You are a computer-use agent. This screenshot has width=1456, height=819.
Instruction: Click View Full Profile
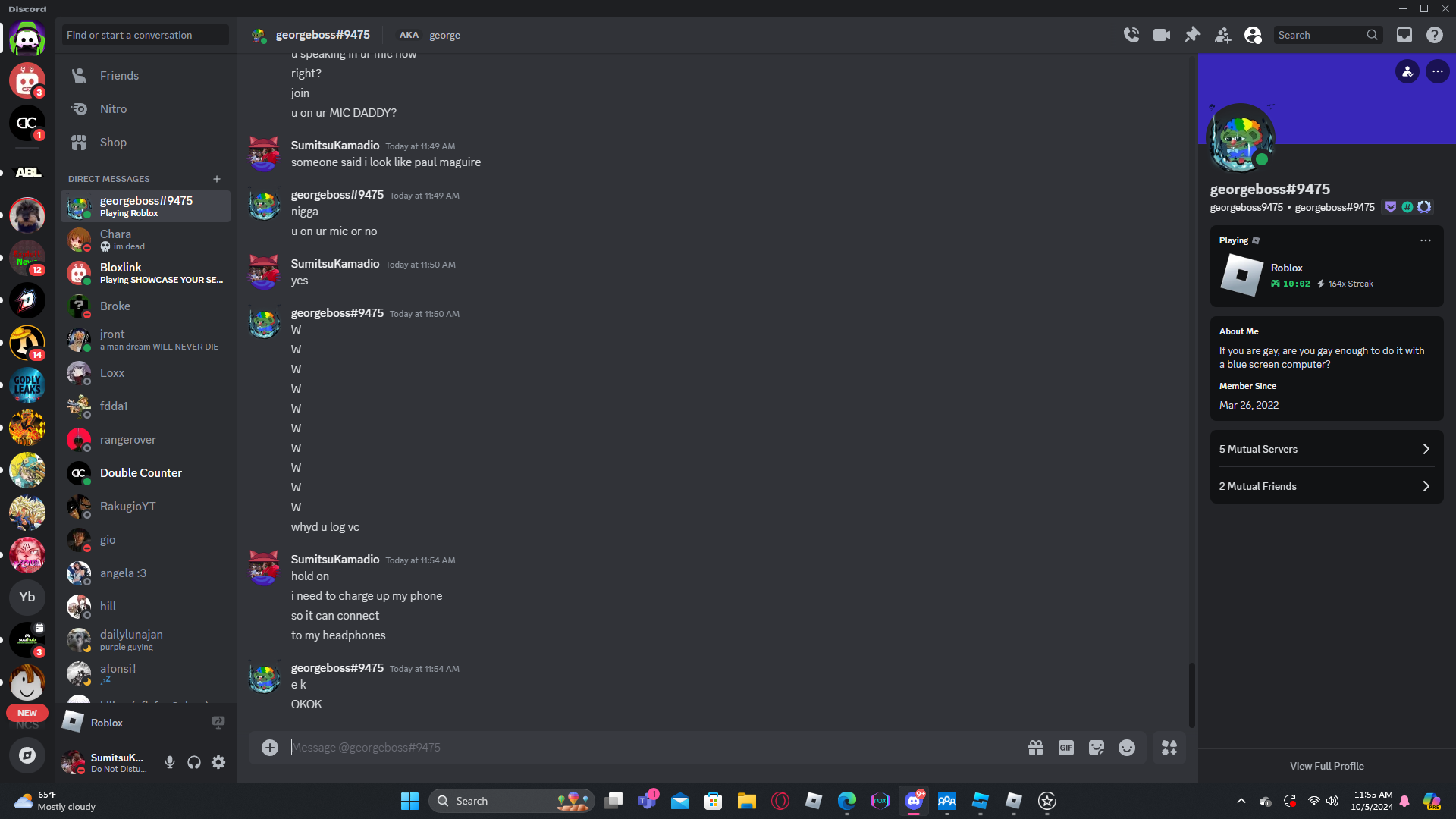[x=1326, y=766]
